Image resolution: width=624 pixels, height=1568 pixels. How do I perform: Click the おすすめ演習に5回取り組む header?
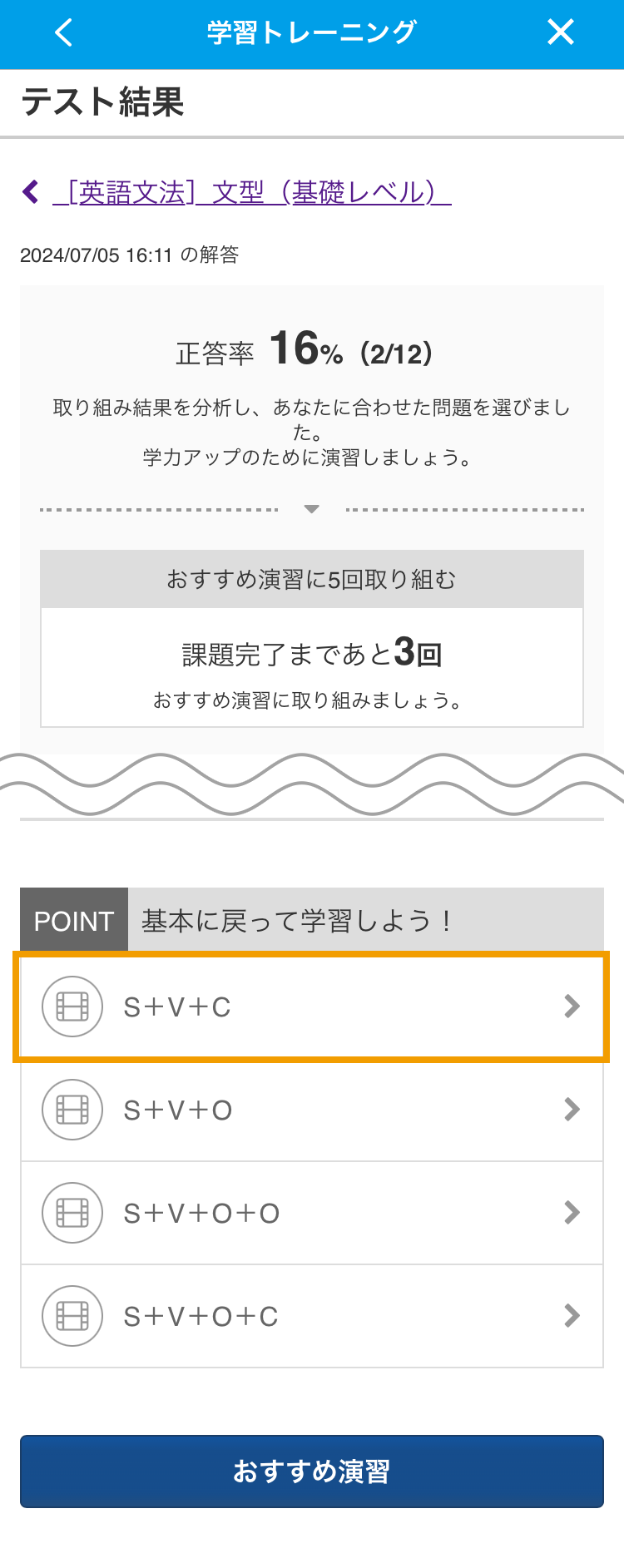(312, 579)
